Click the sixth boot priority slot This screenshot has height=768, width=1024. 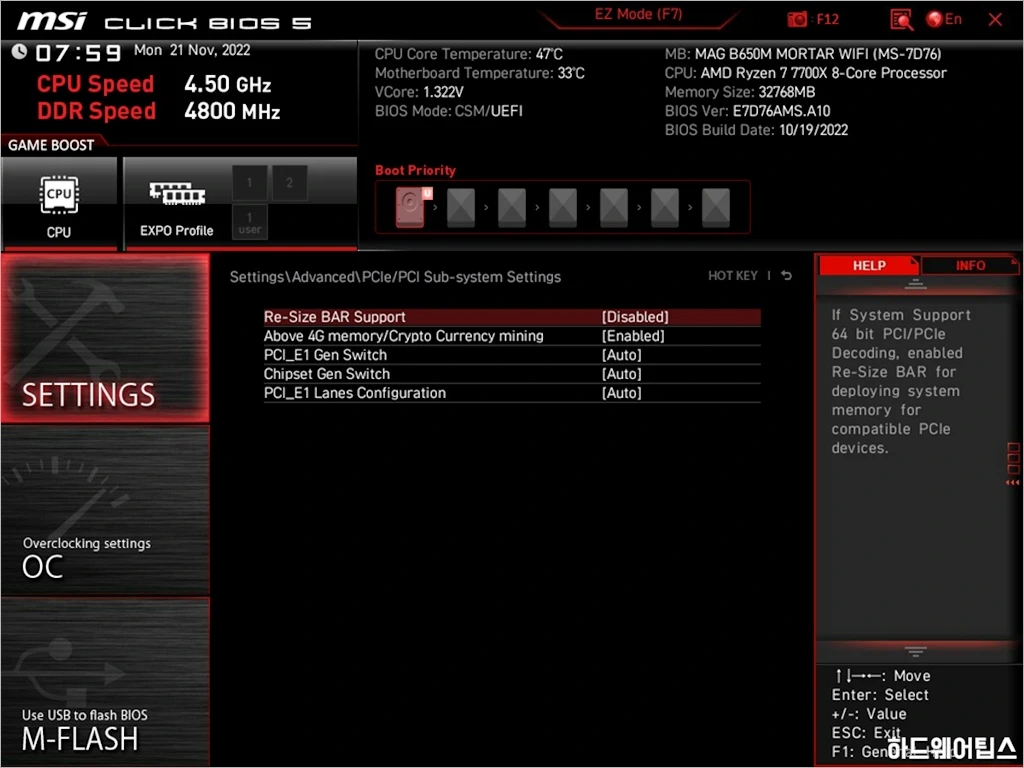click(x=665, y=207)
